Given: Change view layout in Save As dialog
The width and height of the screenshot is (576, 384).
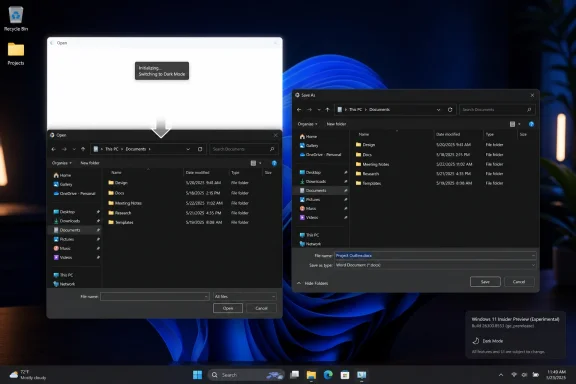Looking at the screenshot, I should pos(512,124).
